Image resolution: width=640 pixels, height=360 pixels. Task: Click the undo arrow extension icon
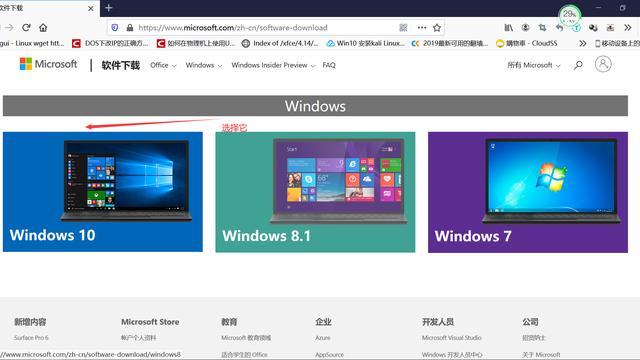coord(559,28)
